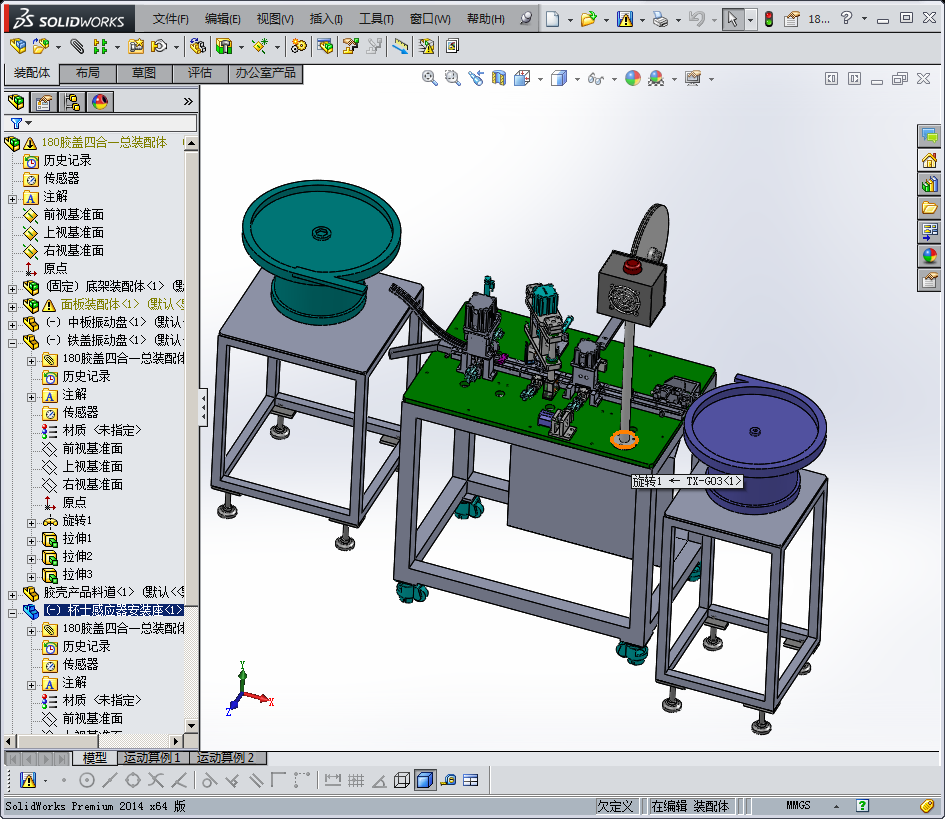
Task: Open the Appearances tab in right task pane
Action: click(x=929, y=256)
